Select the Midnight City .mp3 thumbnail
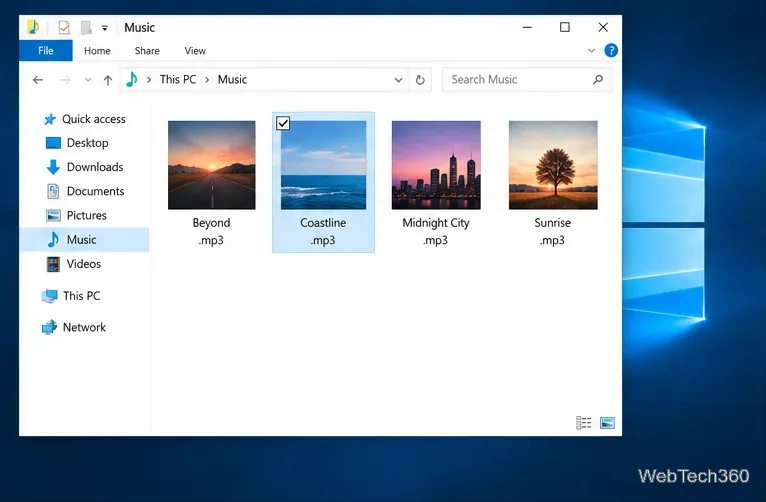The height and width of the screenshot is (502, 766). click(436, 165)
